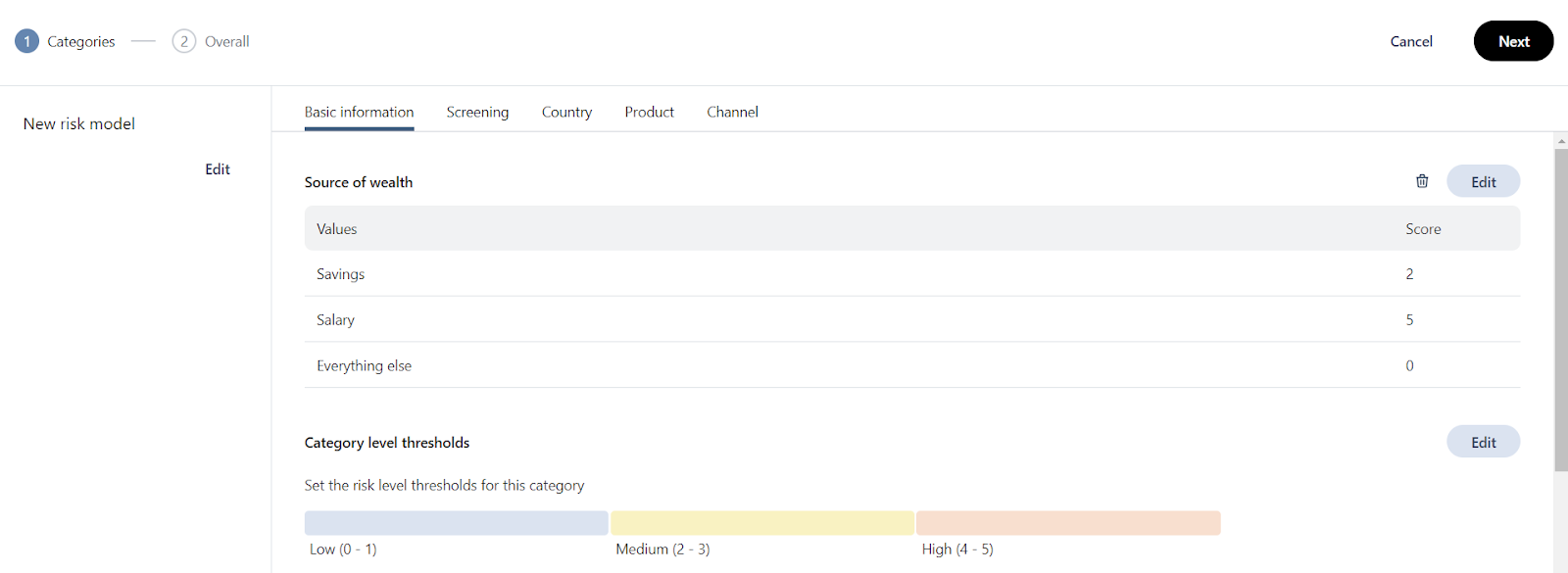Screen dimensions: 1568x573
Task: Click the Savings score 2
Action: tap(1409, 274)
